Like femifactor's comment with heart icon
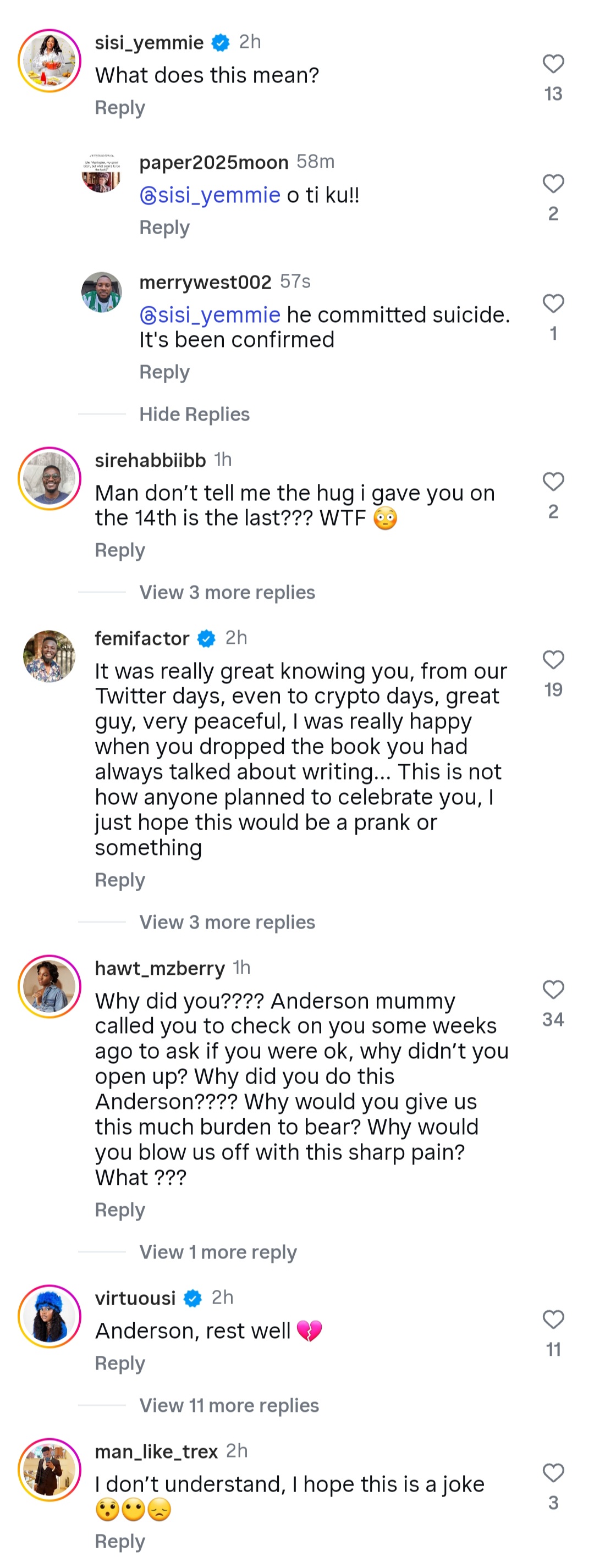The width and height of the screenshot is (594, 1568). click(x=553, y=660)
